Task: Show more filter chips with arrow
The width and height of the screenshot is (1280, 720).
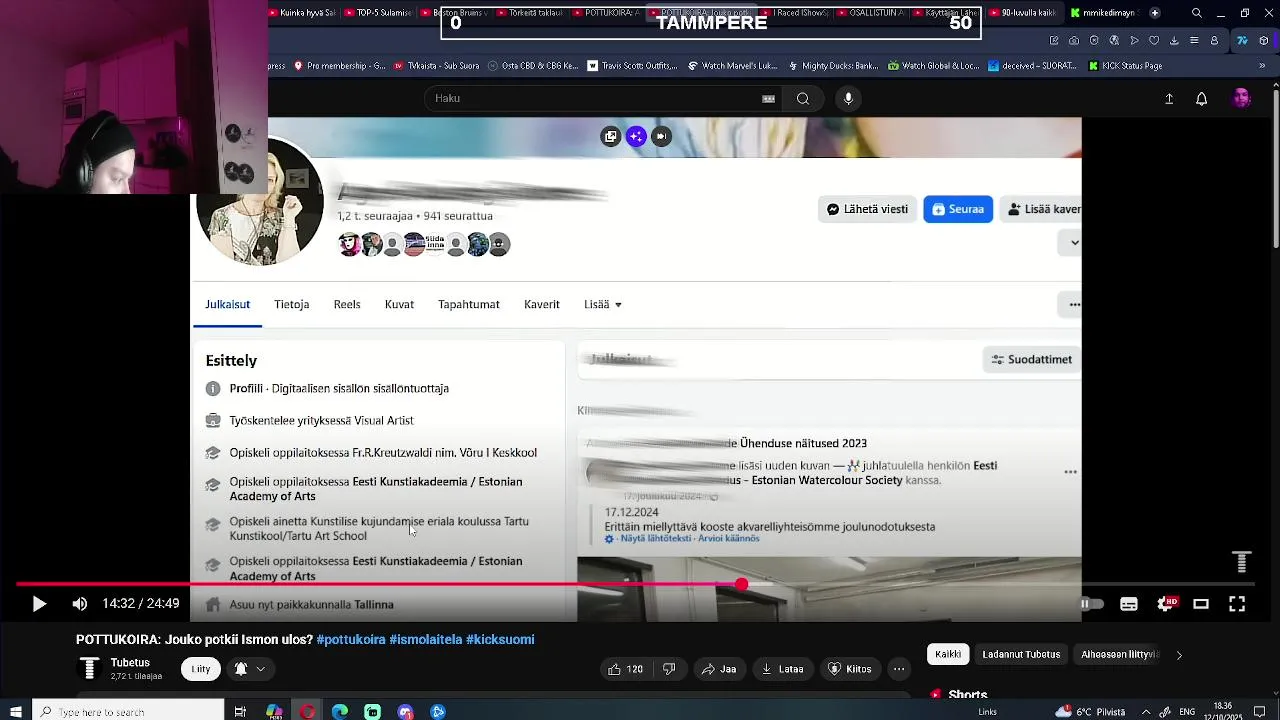Action: tap(1179, 655)
